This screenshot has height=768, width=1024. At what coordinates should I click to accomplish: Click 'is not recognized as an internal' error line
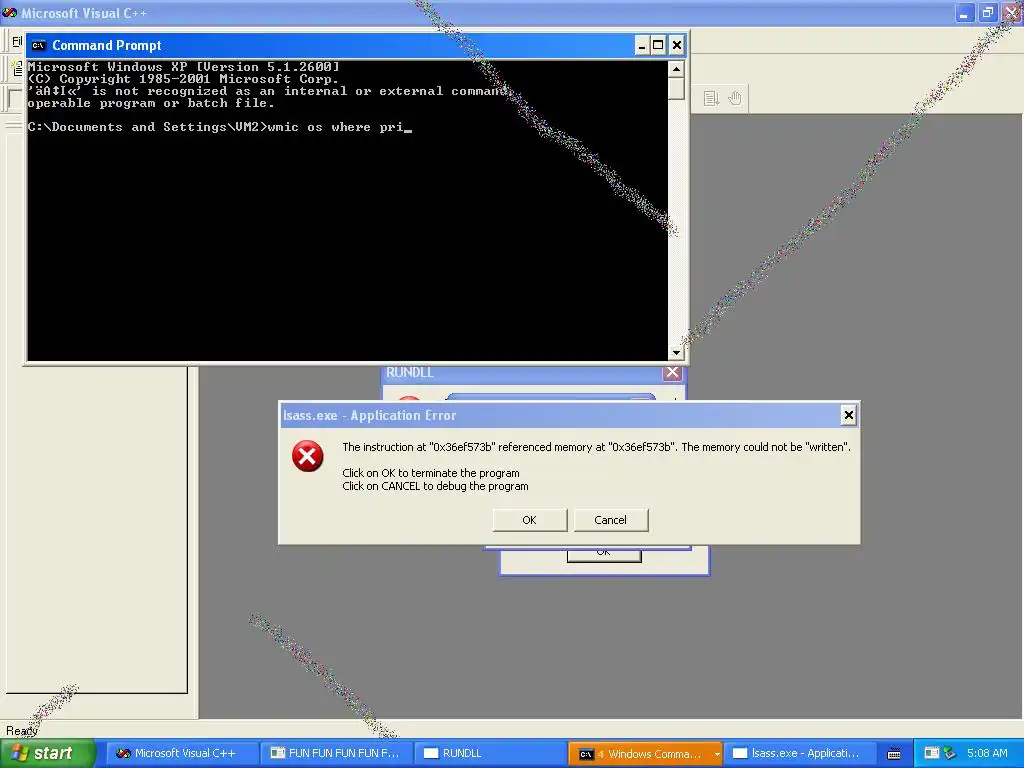pos(268,91)
